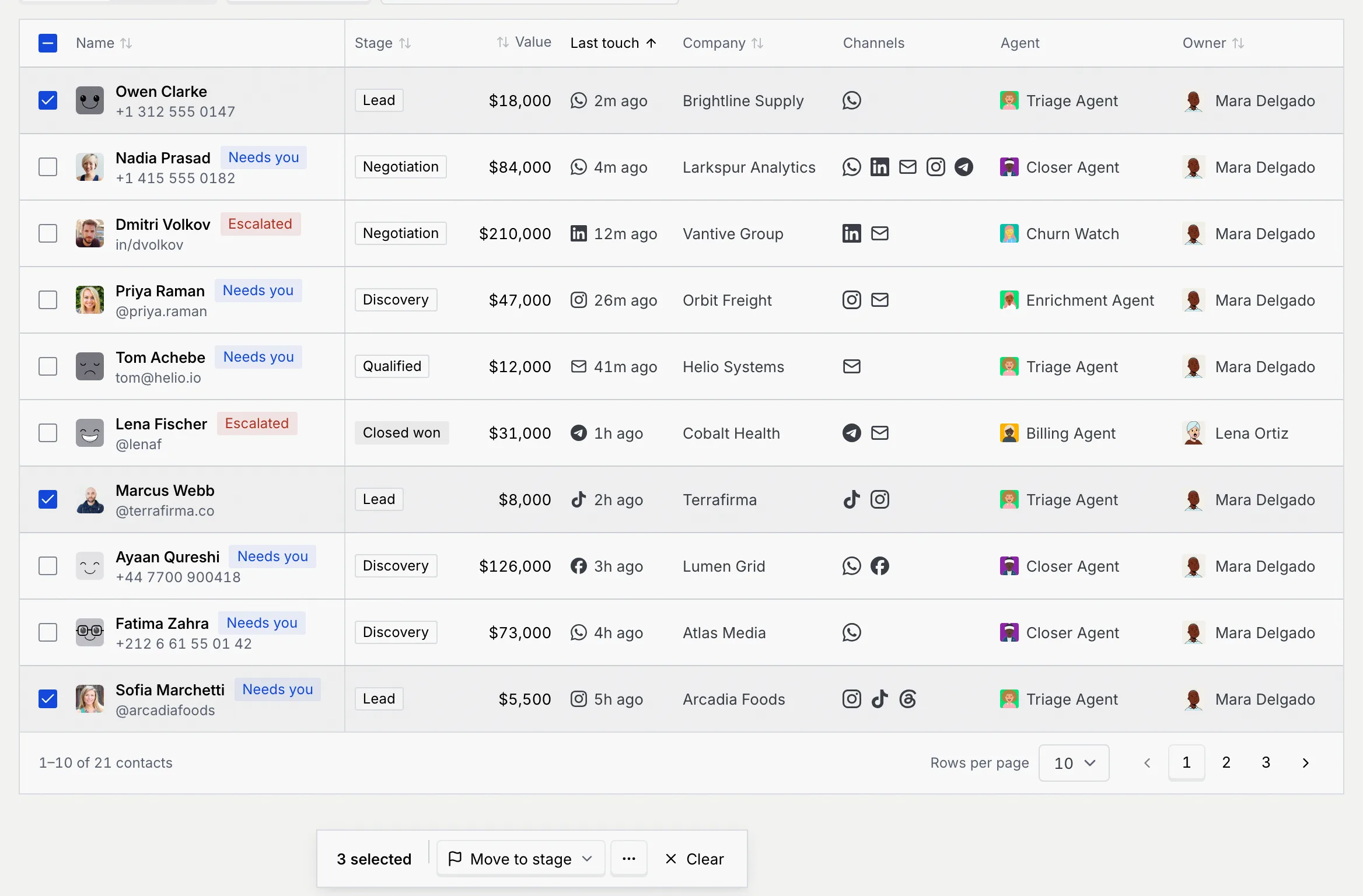The image size is (1363, 896).
Task: Click Billing Agent avatar in Lena Fischer row
Action: pyautogui.click(x=1009, y=433)
